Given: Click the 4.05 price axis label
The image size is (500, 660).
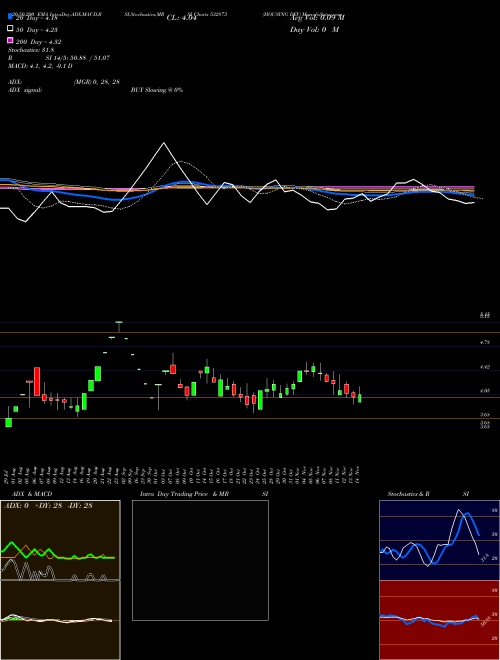Looking at the screenshot, I should pos(485,391).
